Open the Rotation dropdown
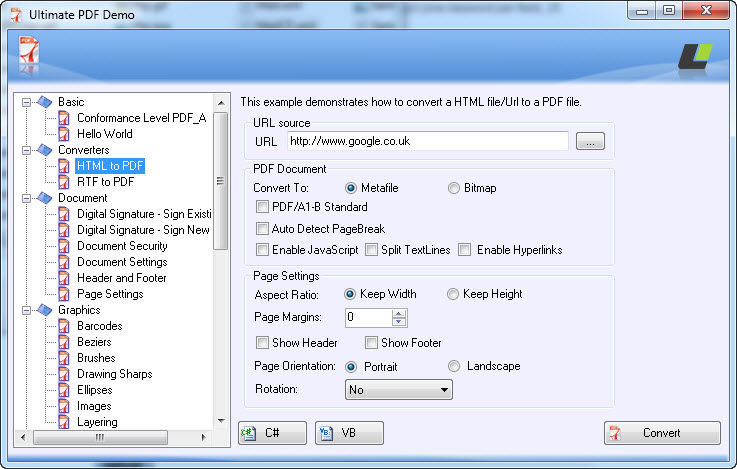 399,390
